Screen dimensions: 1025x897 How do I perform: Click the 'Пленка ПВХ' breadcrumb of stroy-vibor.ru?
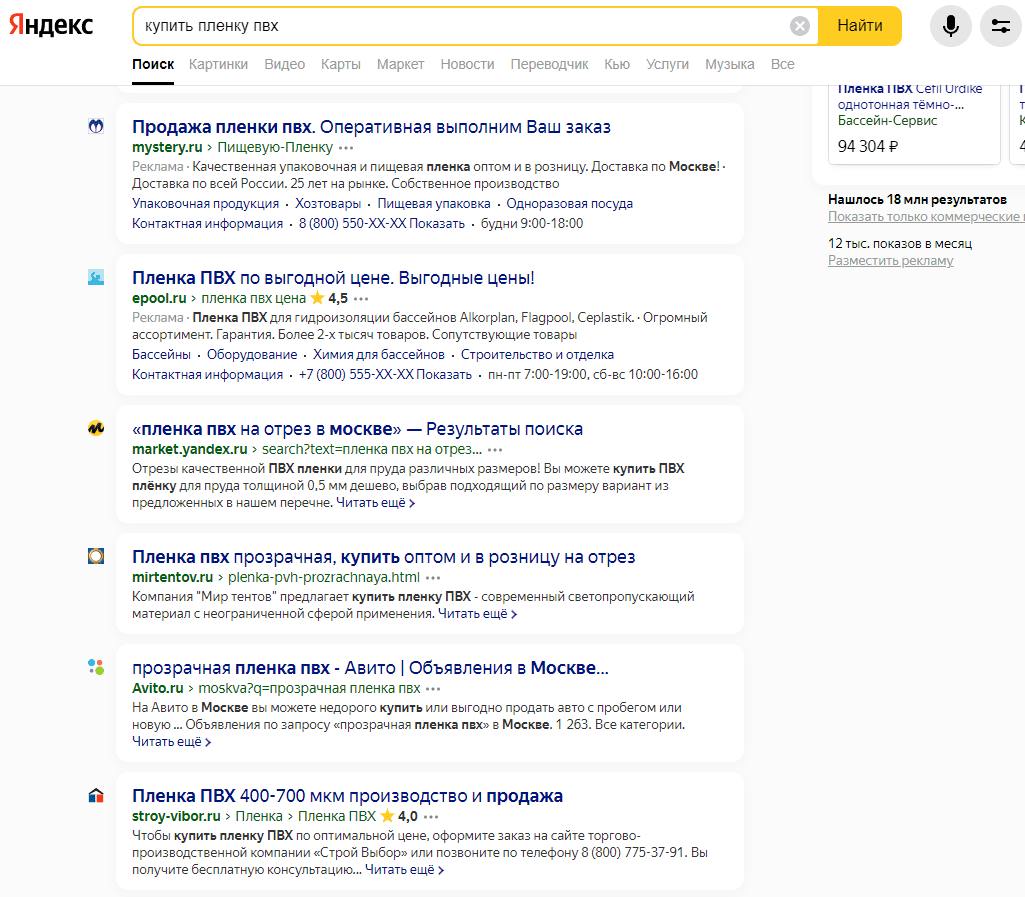(337, 816)
